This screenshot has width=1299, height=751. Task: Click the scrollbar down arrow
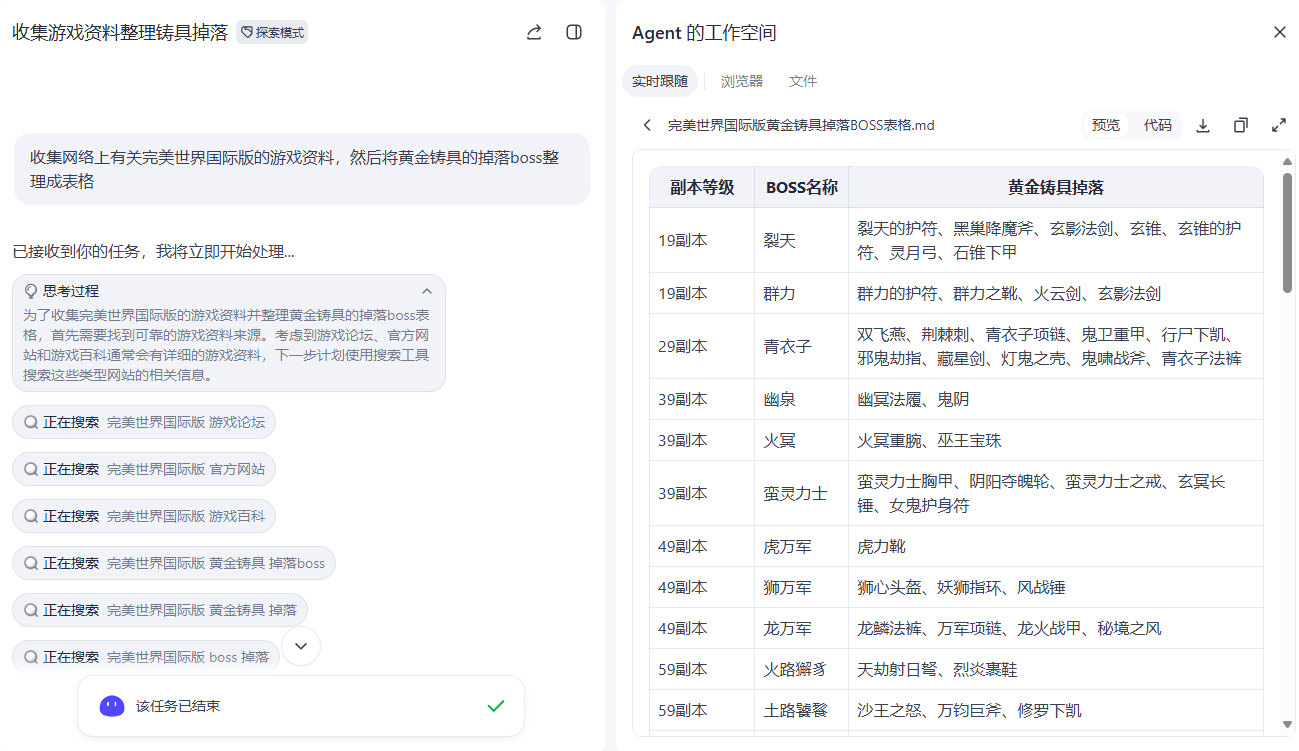coord(1287,725)
